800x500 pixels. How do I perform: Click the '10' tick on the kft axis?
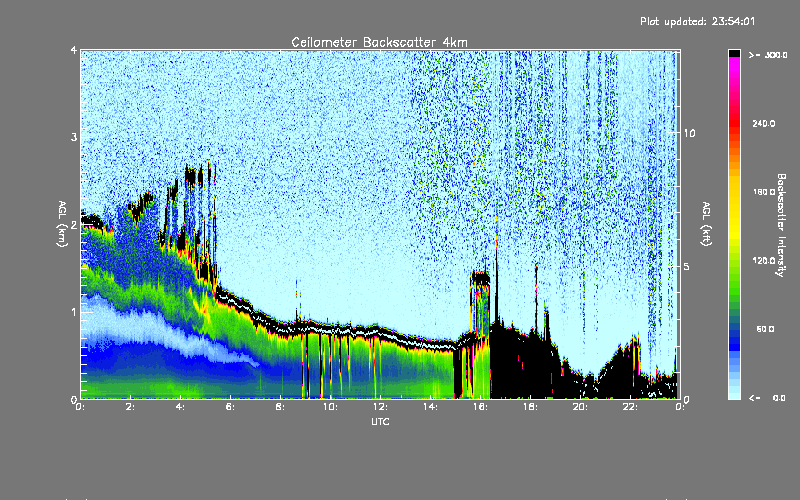(x=689, y=133)
